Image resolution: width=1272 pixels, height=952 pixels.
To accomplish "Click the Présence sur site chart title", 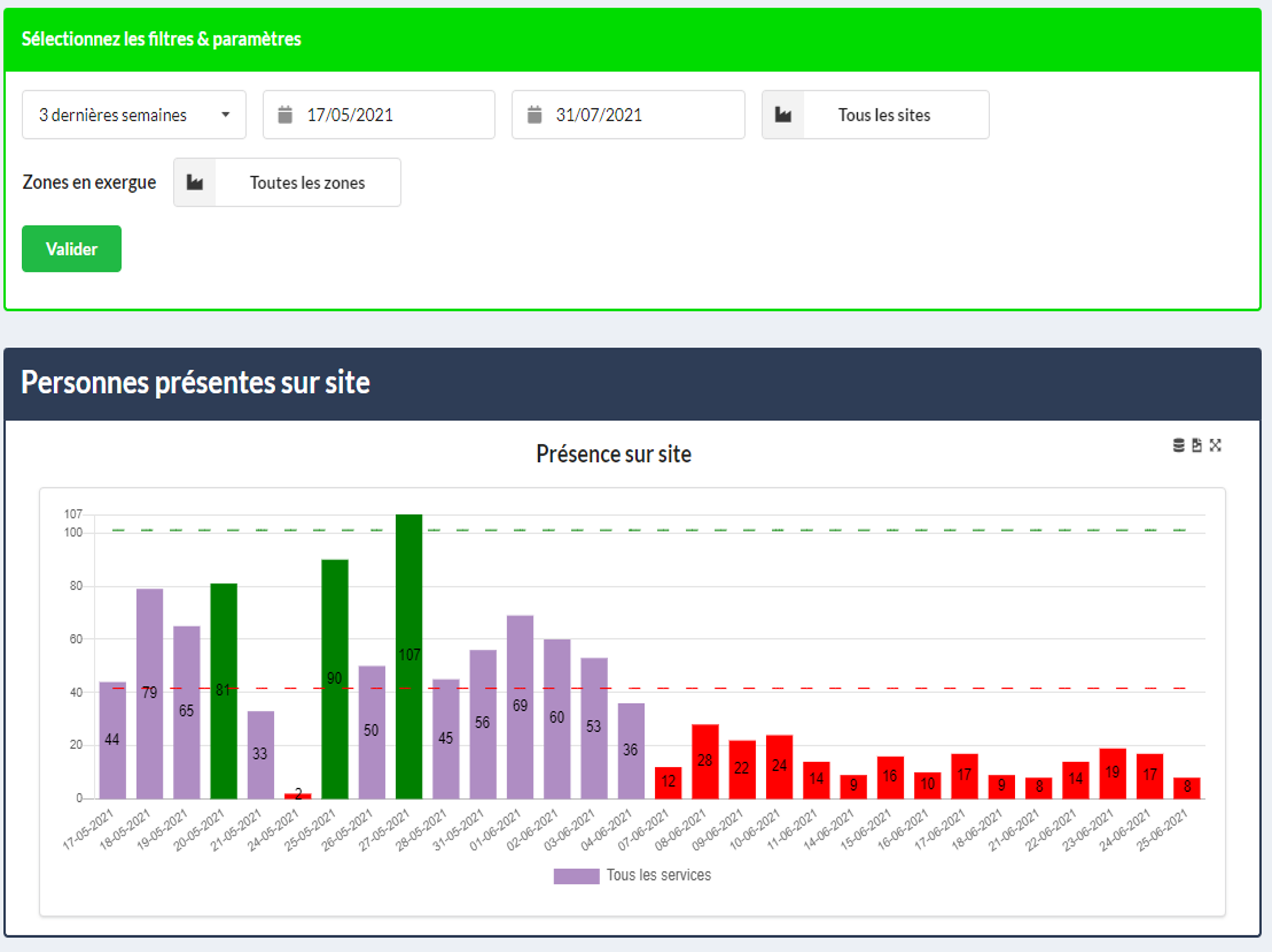I will tap(614, 454).
